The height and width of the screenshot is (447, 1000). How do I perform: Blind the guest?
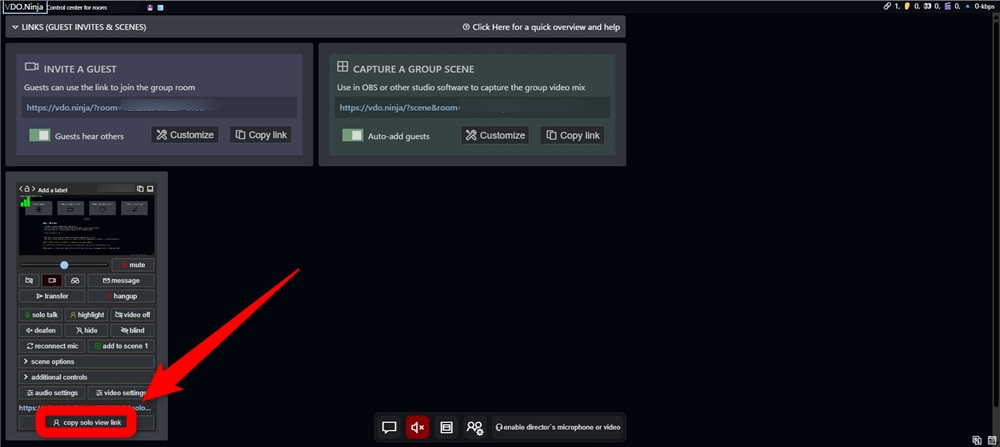pyautogui.click(x=133, y=330)
